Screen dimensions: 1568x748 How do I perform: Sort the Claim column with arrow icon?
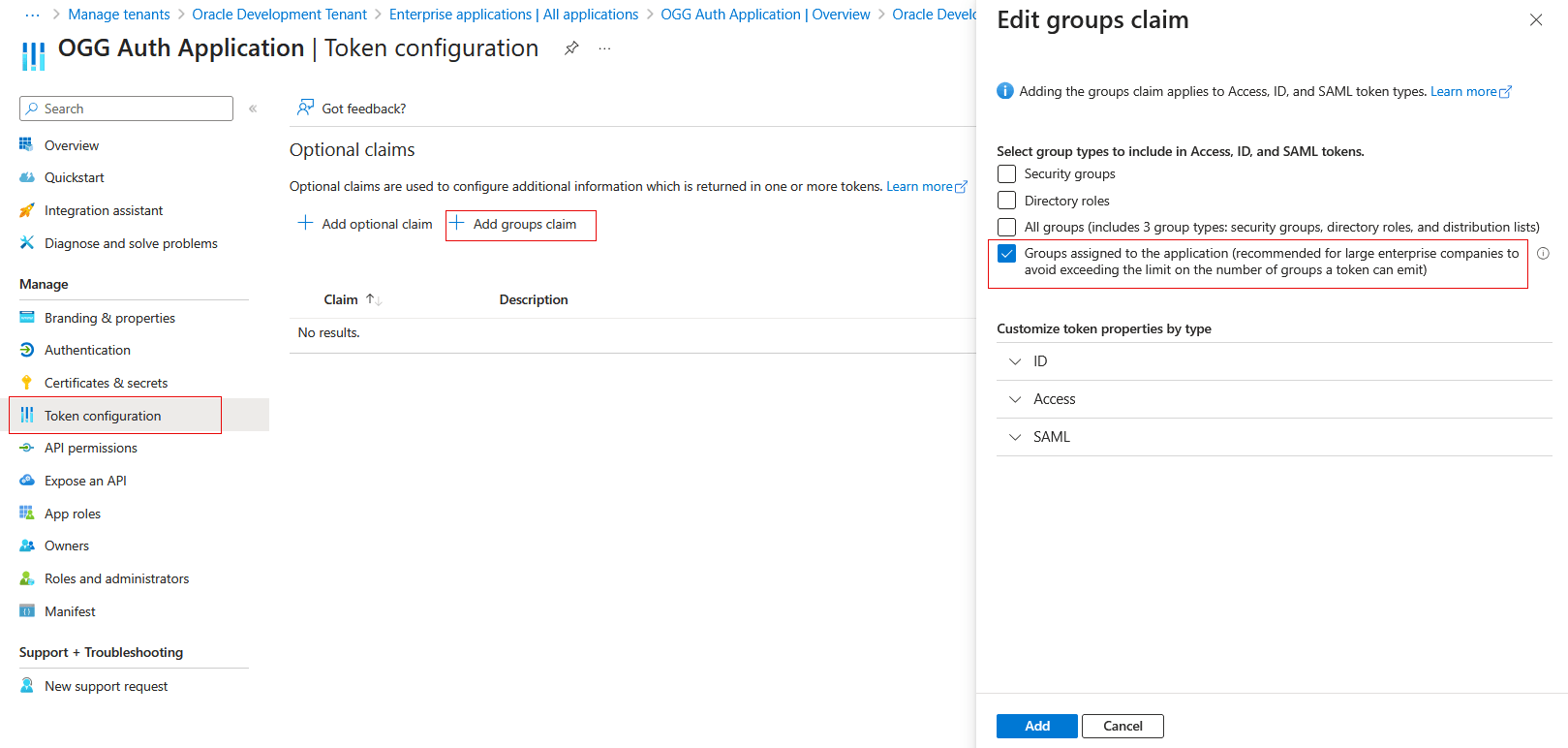tap(374, 299)
